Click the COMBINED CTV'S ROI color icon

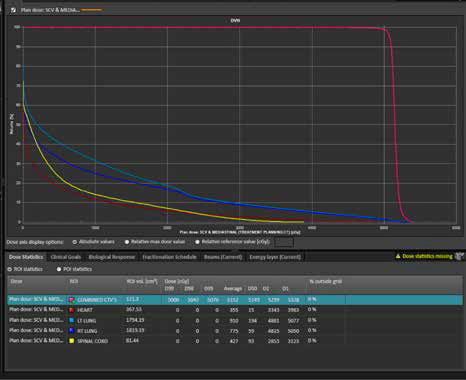pos(72,300)
